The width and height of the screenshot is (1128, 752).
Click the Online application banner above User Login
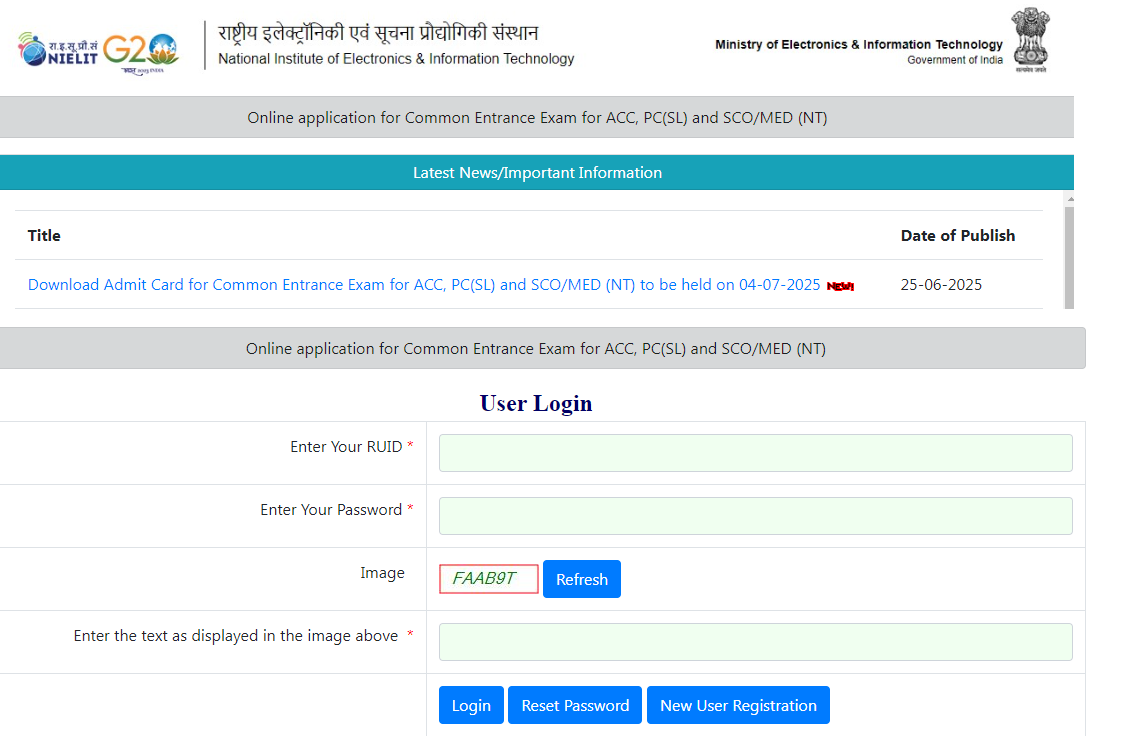pyautogui.click(x=542, y=348)
